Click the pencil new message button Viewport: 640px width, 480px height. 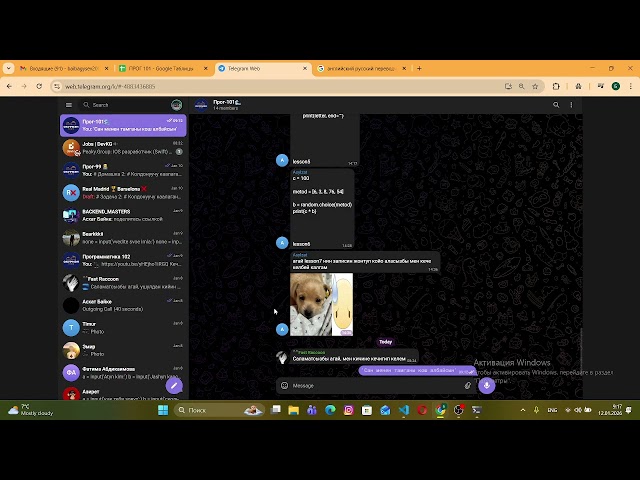click(174, 385)
